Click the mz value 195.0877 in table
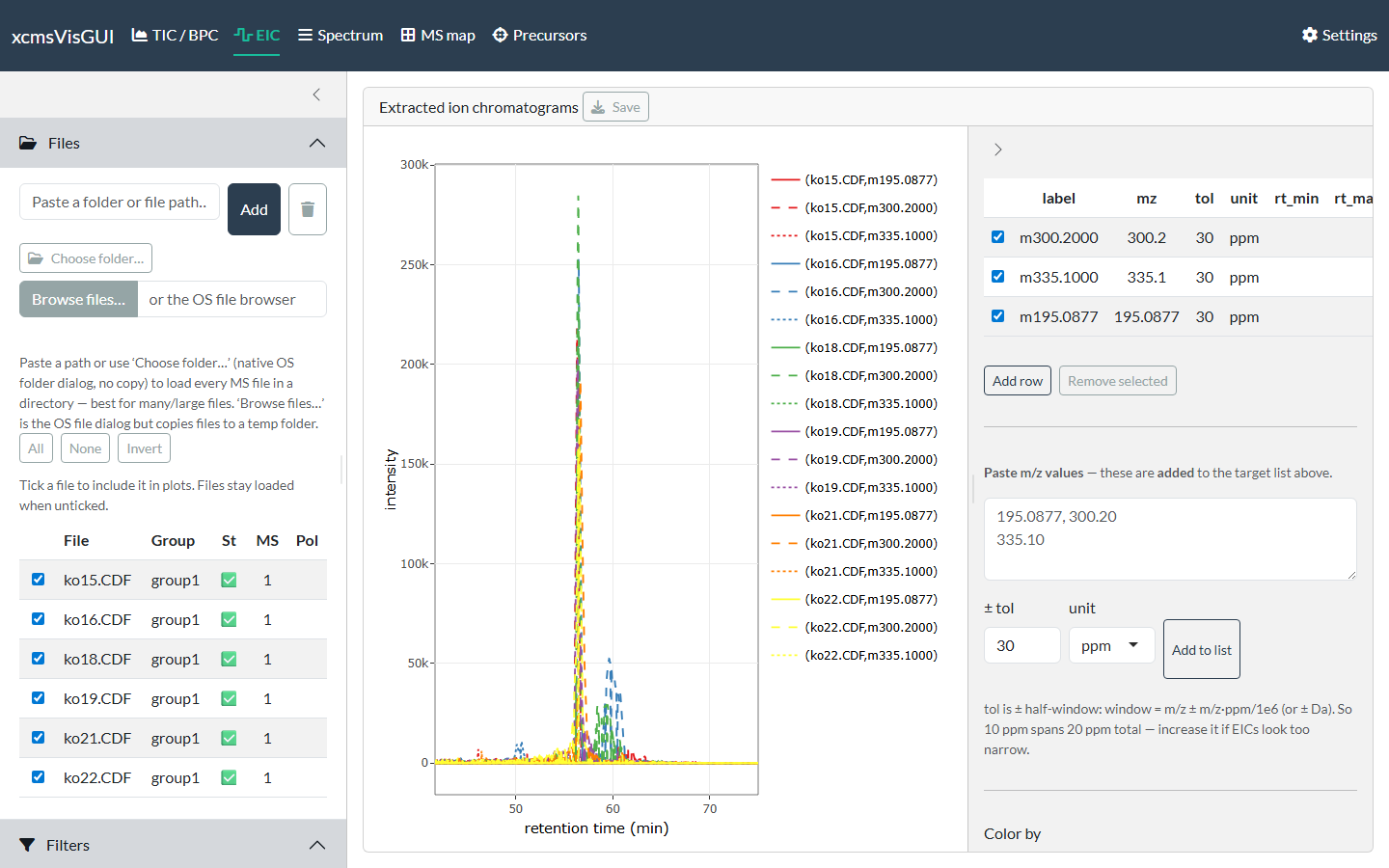This screenshot has height=868, width=1389. coord(1146,316)
